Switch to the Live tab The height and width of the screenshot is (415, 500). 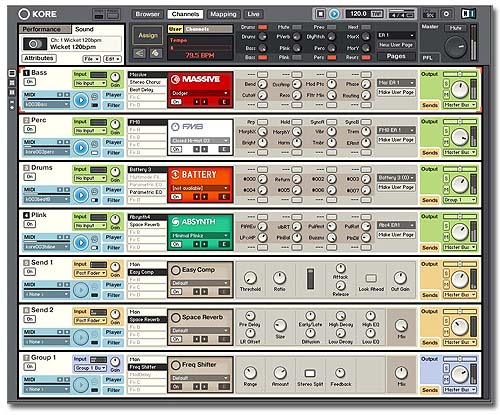[253, 14]
